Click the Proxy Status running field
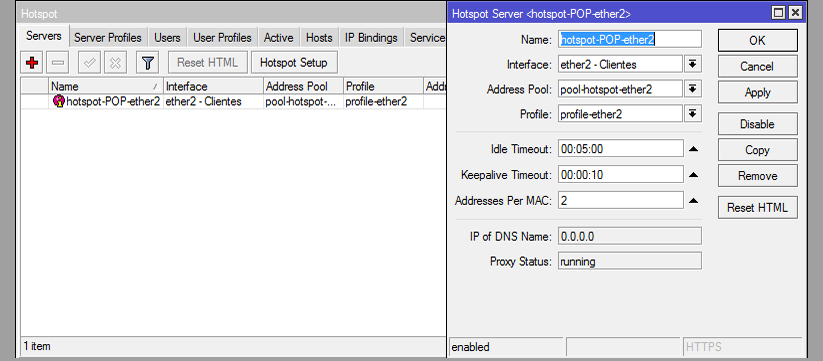Screen dimensions: 823x361 pos(630,261)
